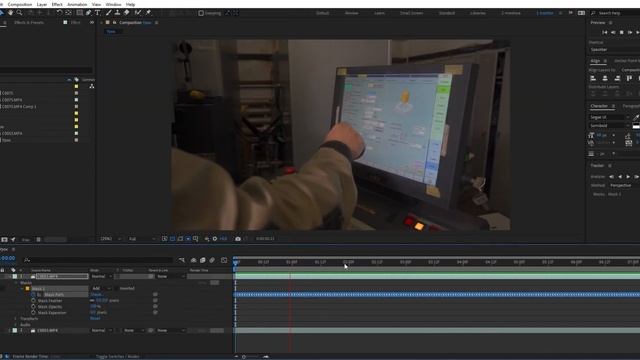The image size is (640, 360).
Task: Select the Rectangle shape tool
Action: pos(80,13)
